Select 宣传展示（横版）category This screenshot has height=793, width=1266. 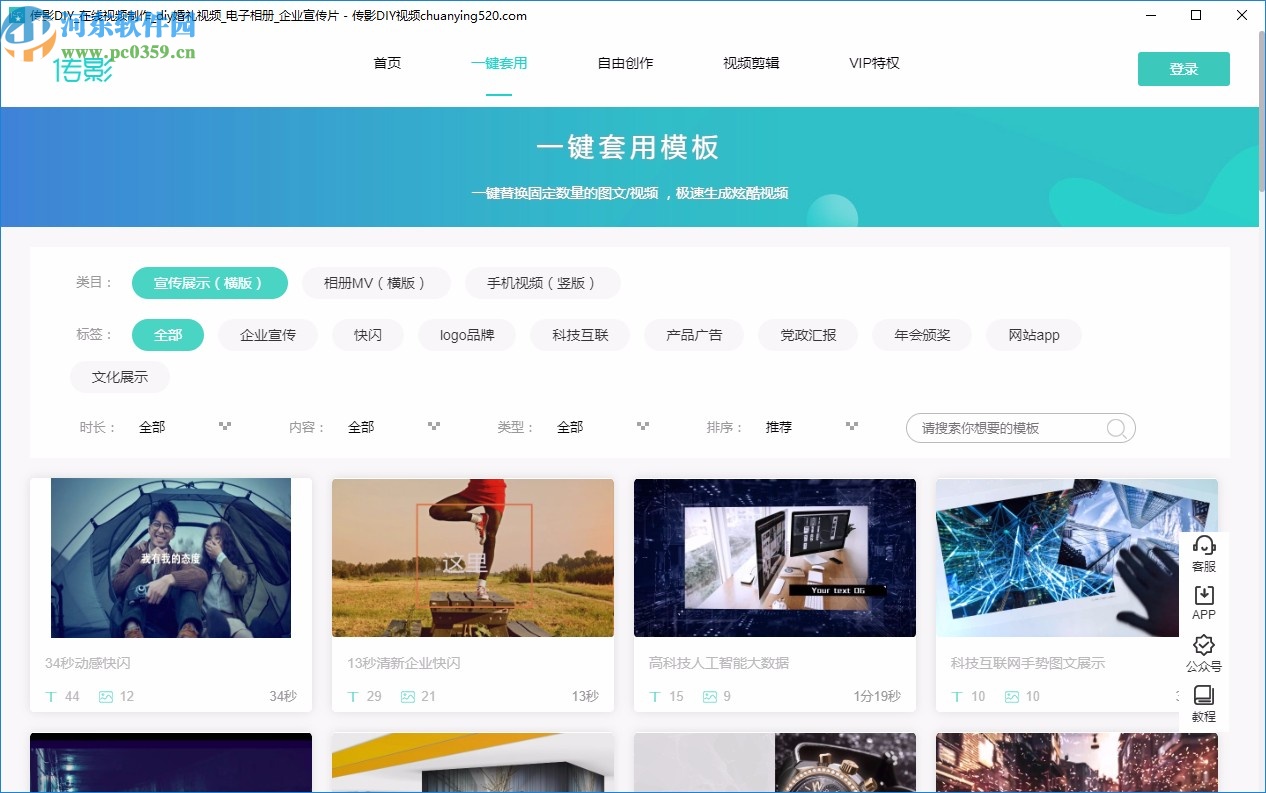click(210, 283)
